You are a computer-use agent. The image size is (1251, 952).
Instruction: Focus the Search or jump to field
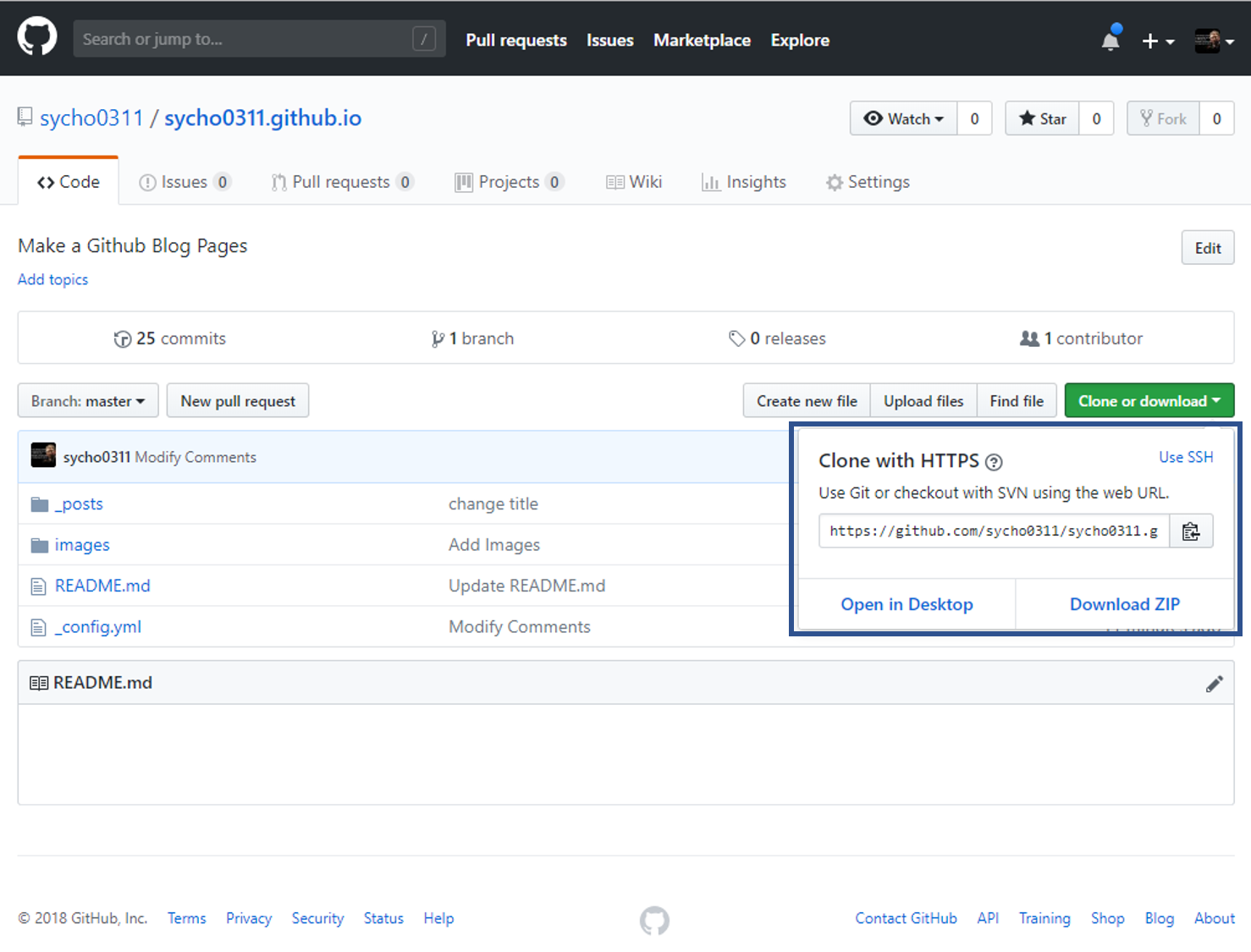pyautogui.click(x=259, y=39)
